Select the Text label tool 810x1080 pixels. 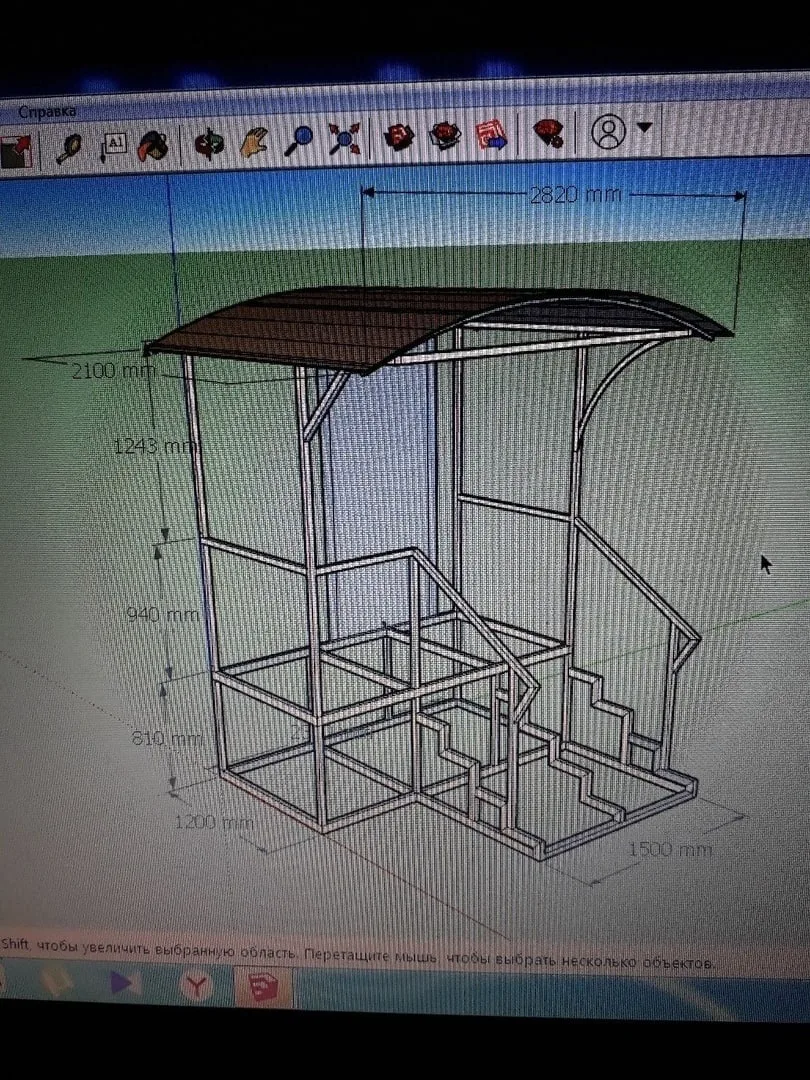pos(112,146)
